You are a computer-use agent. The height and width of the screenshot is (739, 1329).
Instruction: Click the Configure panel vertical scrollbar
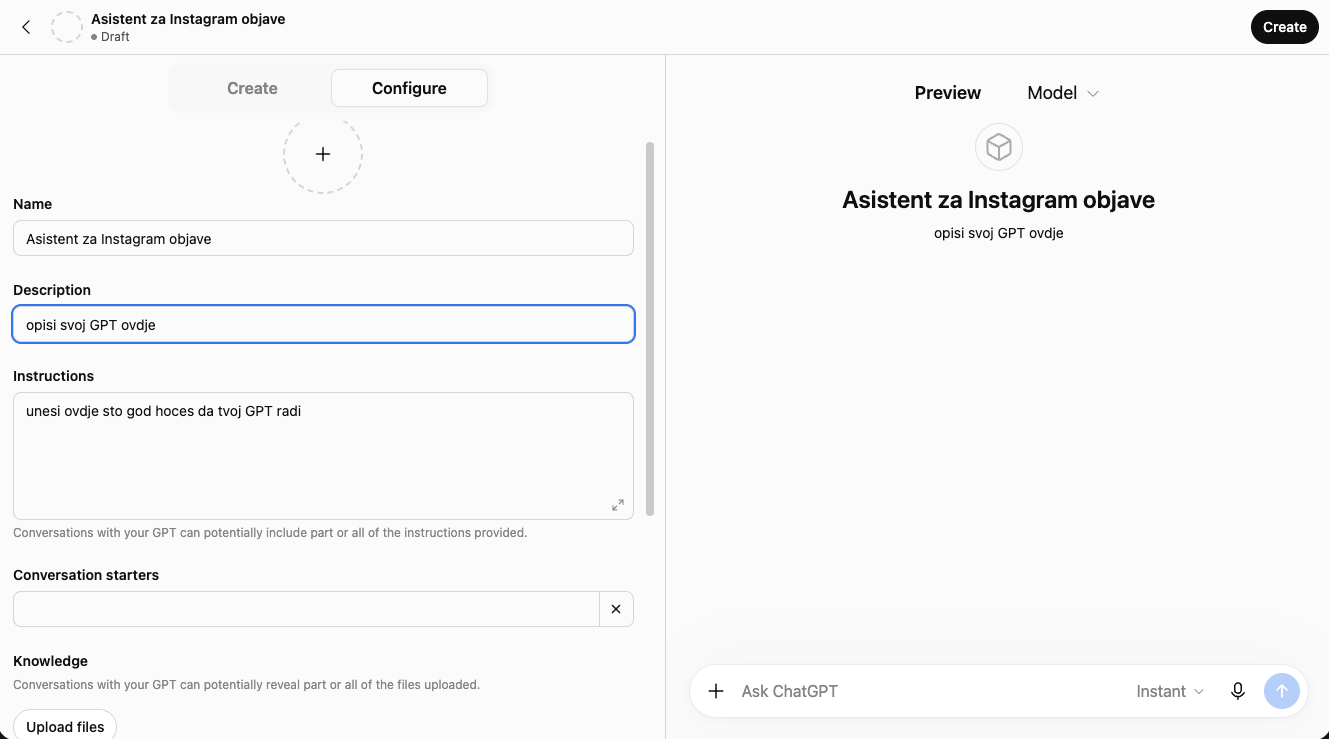coord(650,329)
